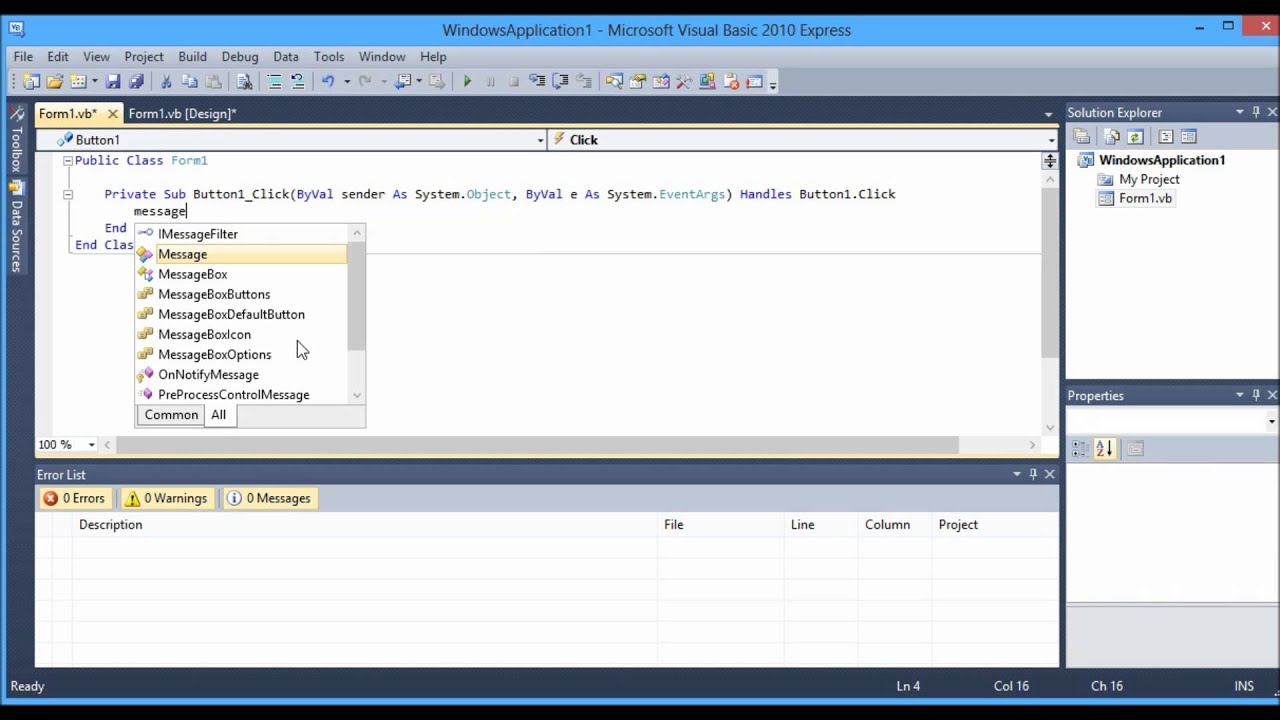This screenshot has width=1280, height=720.
Task: Toggle Alphabetical sort in Properties panel
Action: [1104, 449]
